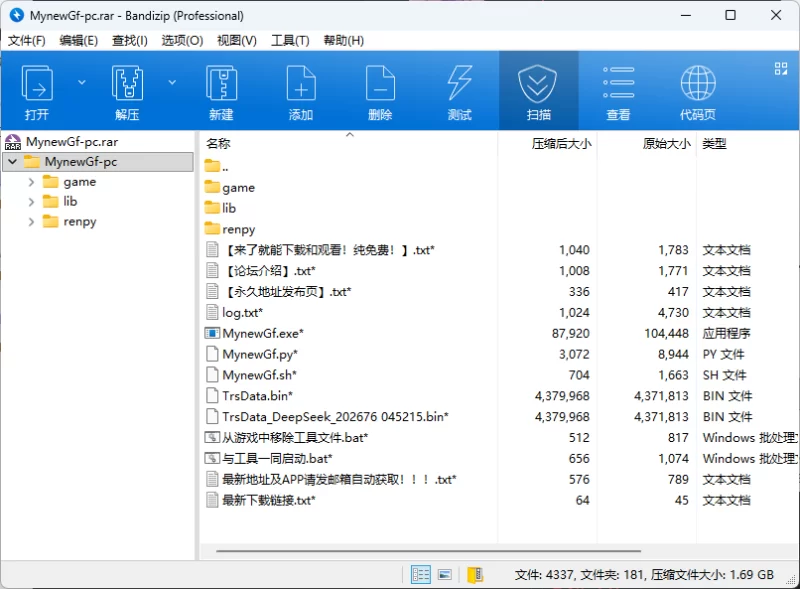The height and width of the screenshot is (589, 800).
Task: Open the dropdown arrow next to 解压
Action: point(172,82)
